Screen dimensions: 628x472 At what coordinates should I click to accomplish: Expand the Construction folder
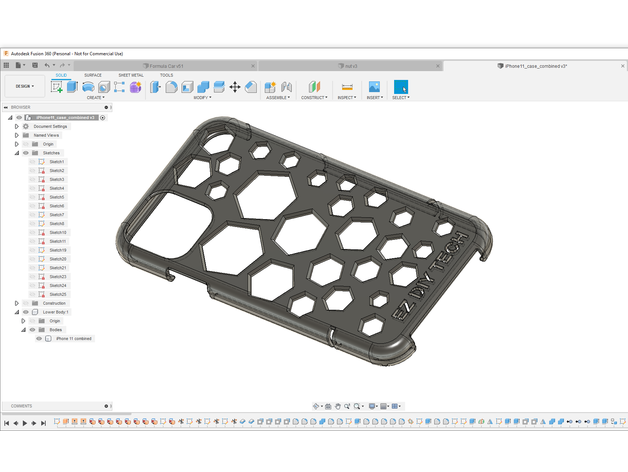point(17,303)
